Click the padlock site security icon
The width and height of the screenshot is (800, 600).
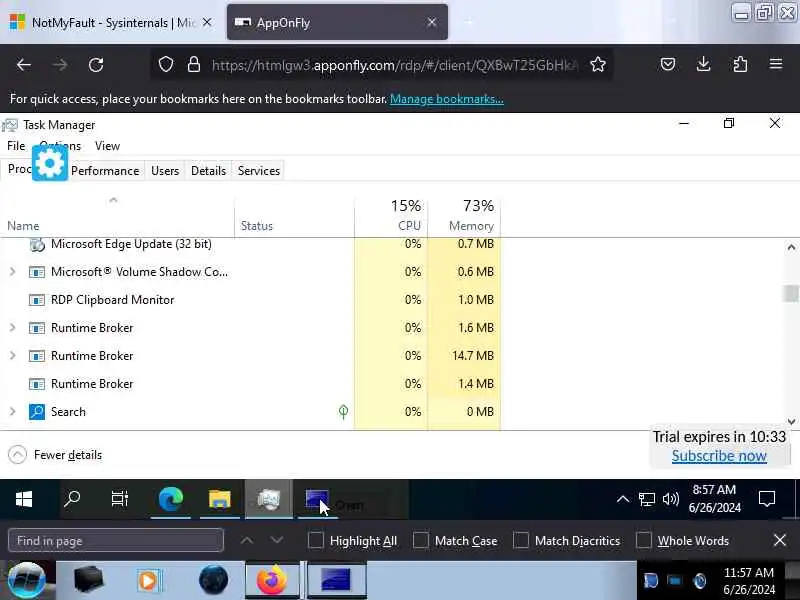tap(194, 65)
